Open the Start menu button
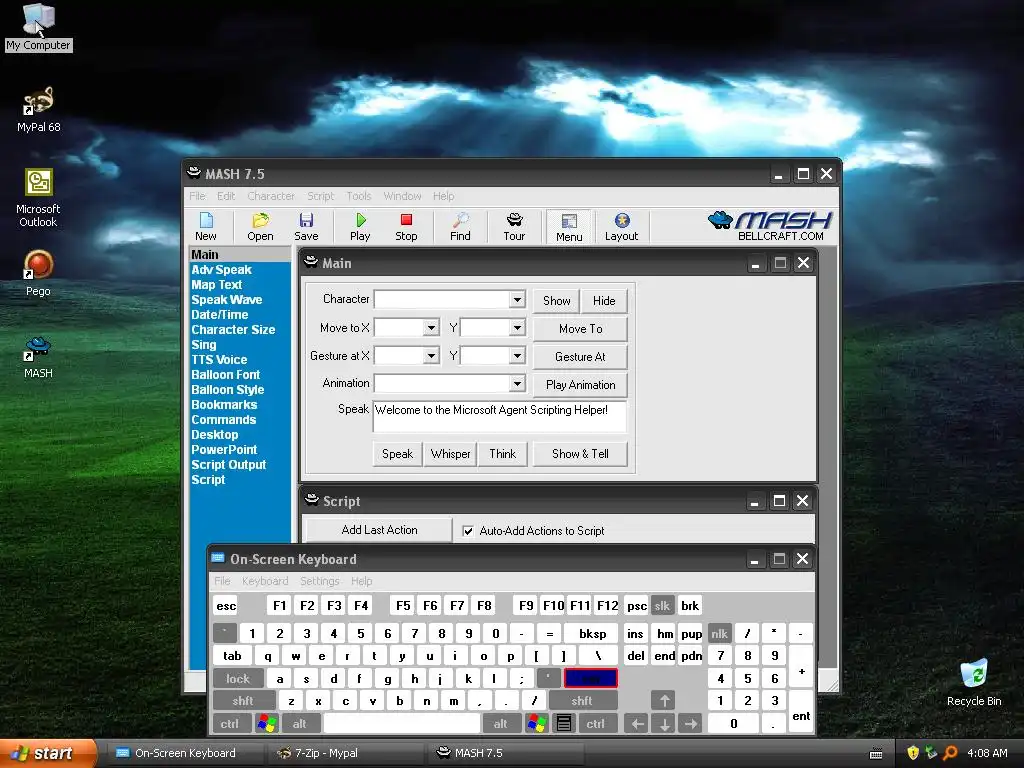1024x768 pixels. (47, 753)
